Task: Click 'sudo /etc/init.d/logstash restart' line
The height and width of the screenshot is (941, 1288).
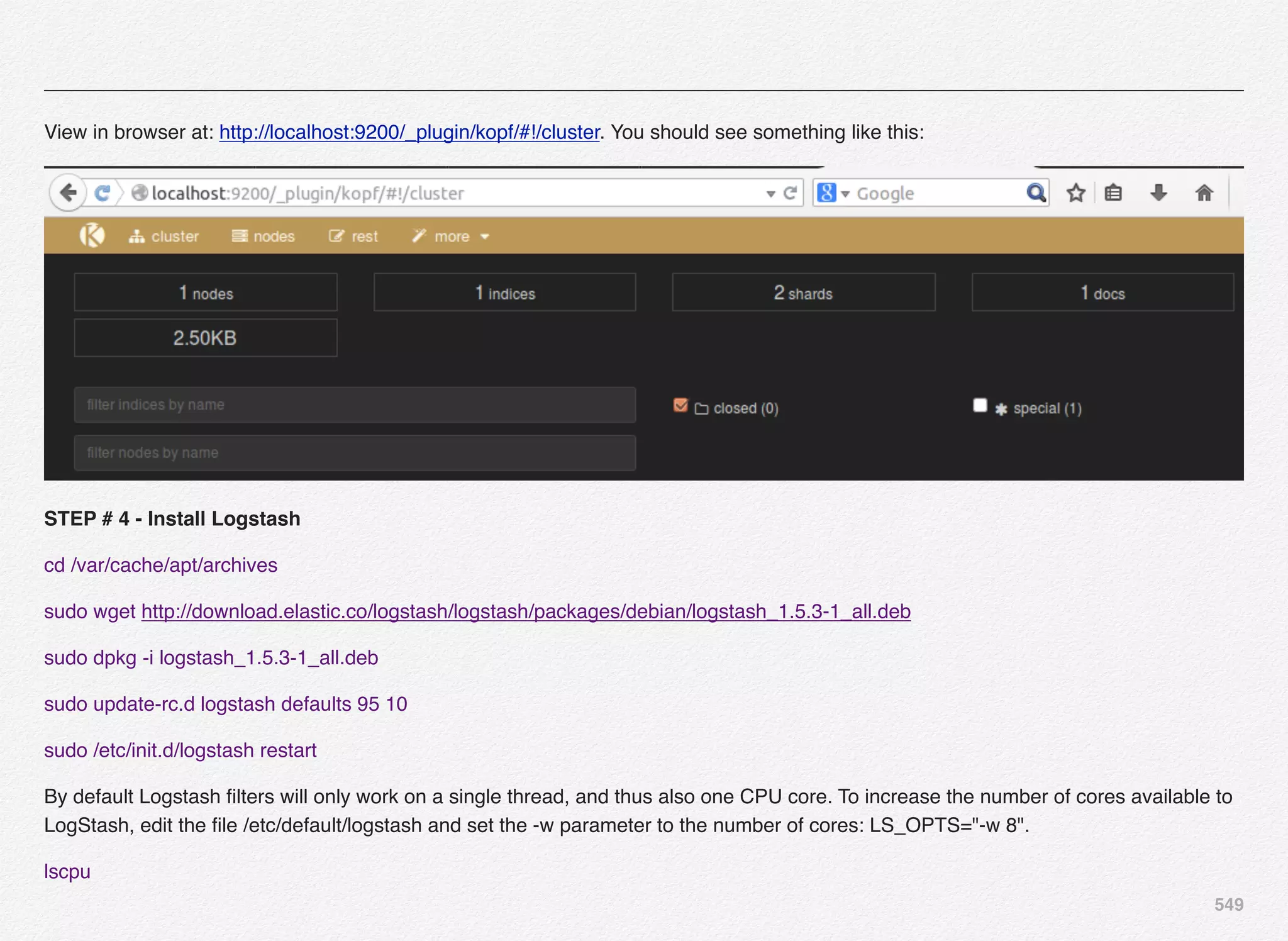Action: click(x=180, y=750)
